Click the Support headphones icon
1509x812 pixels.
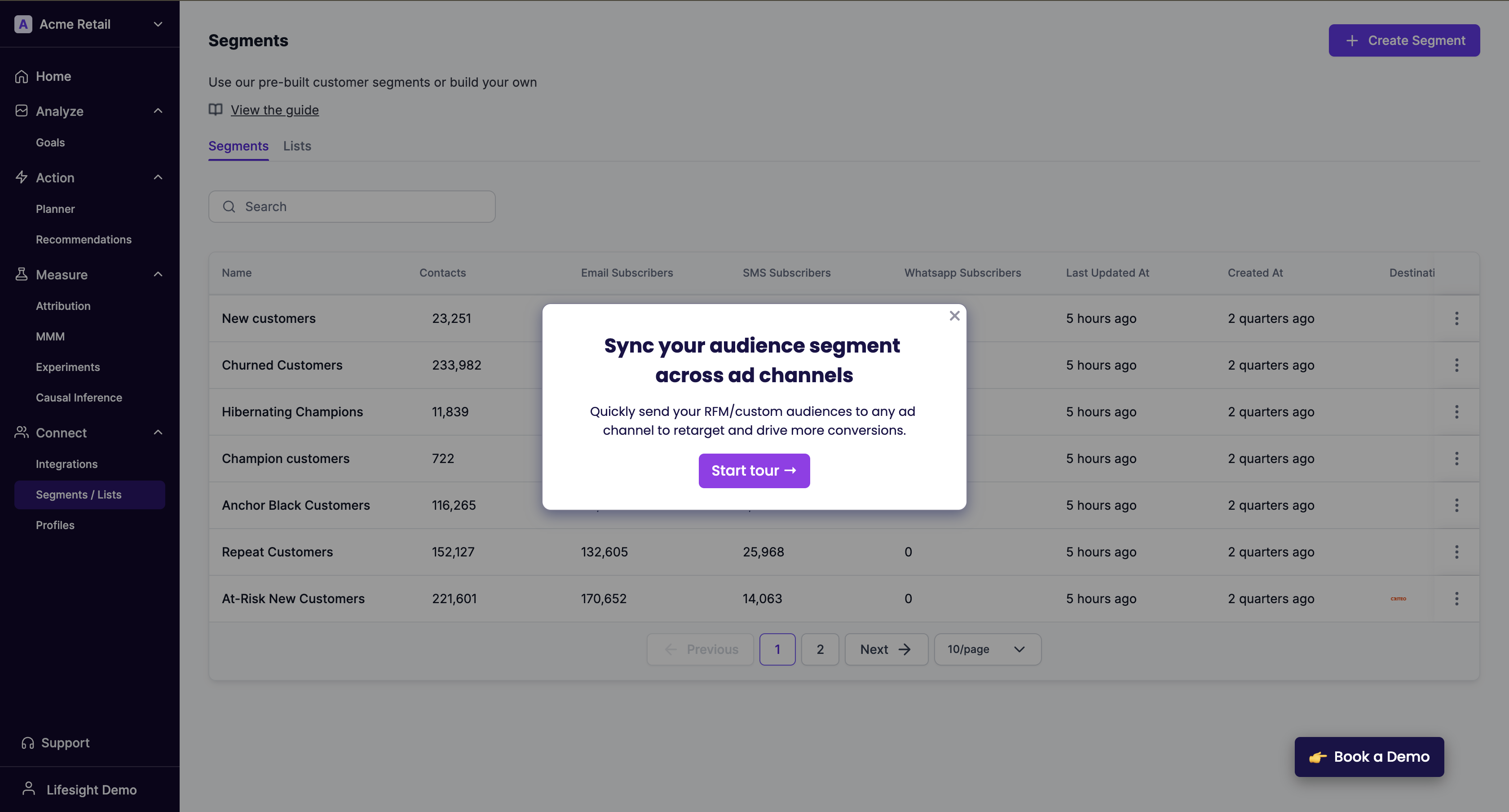(x=26, y=742)
